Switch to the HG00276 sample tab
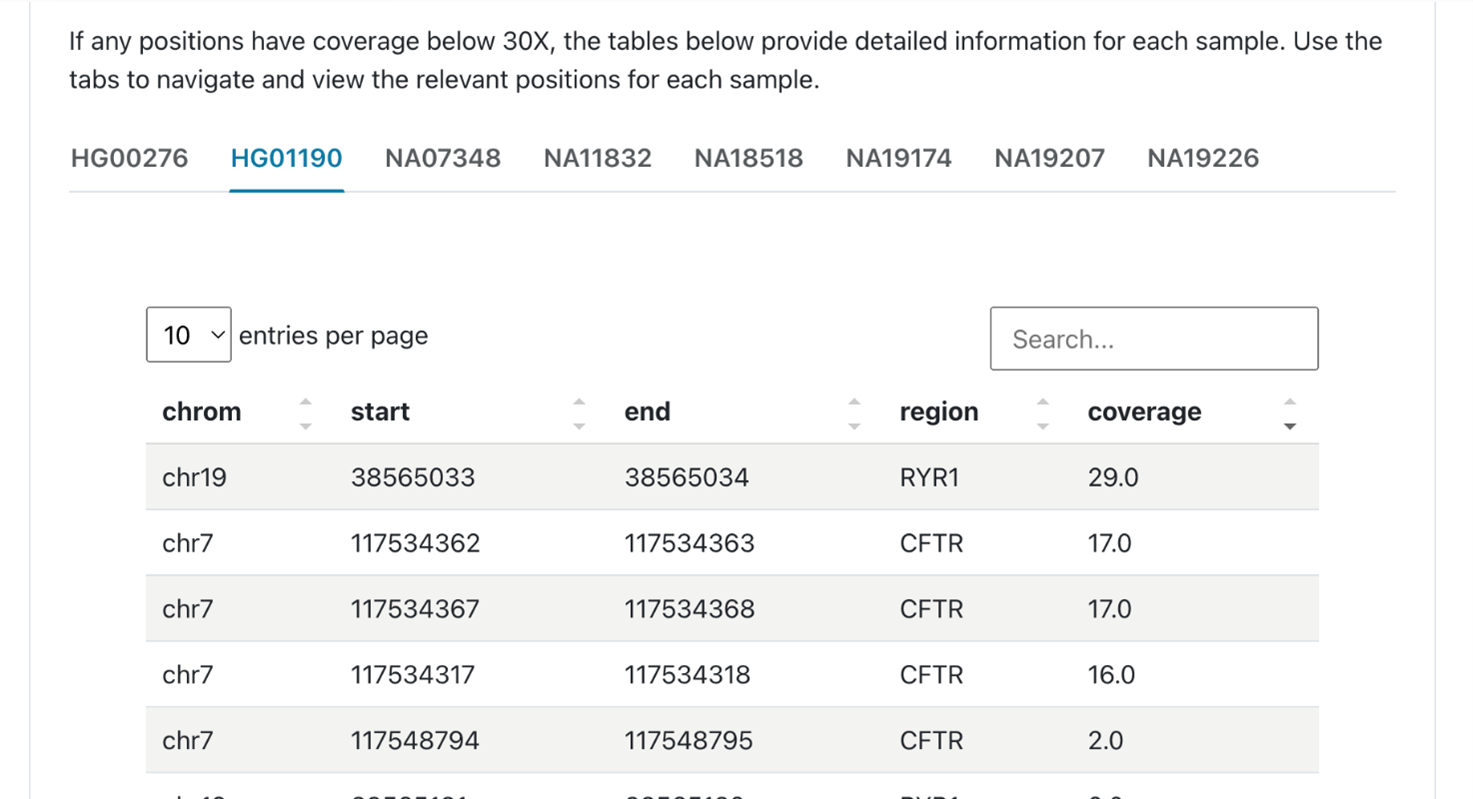 [129, 158]
